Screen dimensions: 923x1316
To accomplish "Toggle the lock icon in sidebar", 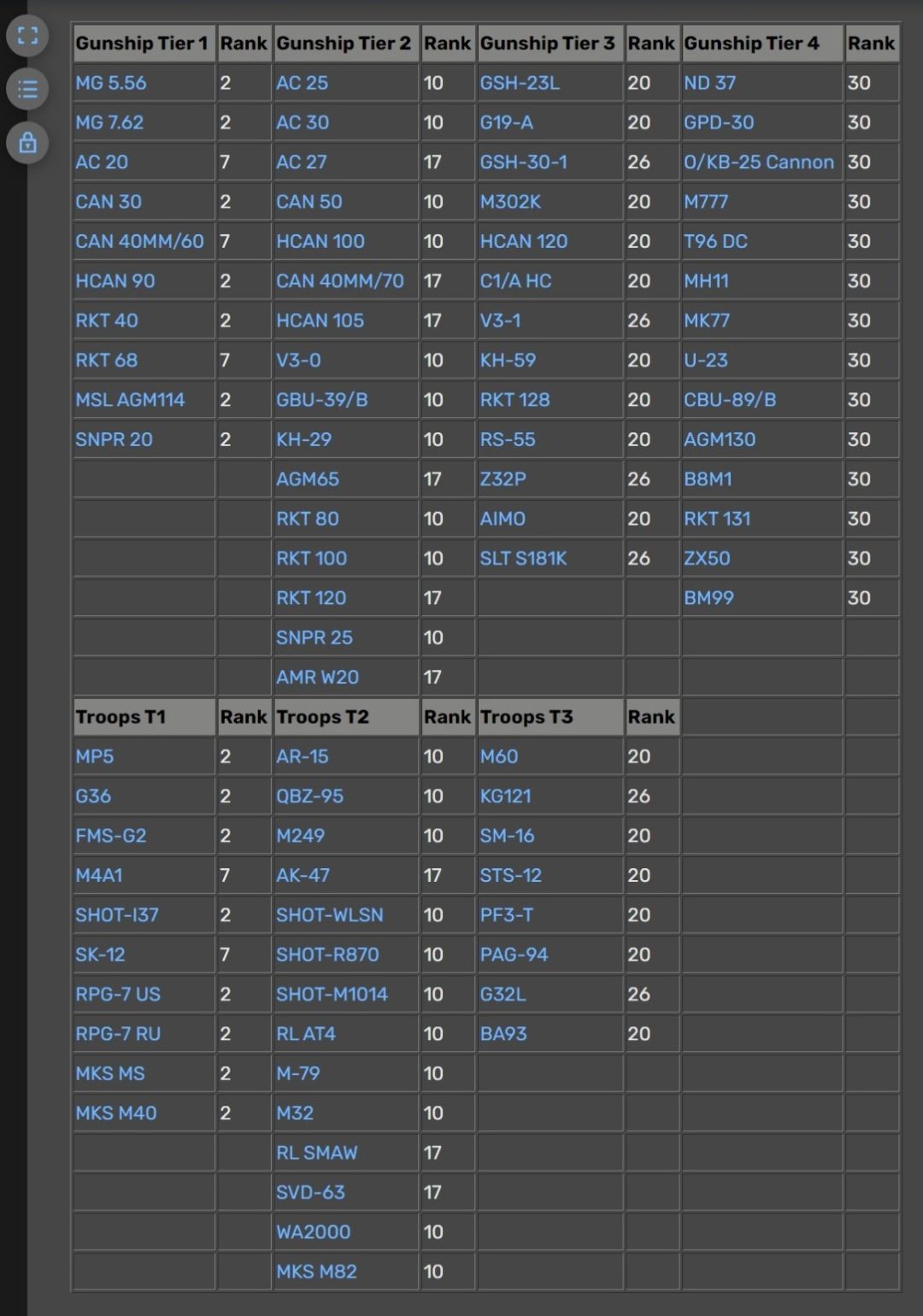I will click(27, 143).
